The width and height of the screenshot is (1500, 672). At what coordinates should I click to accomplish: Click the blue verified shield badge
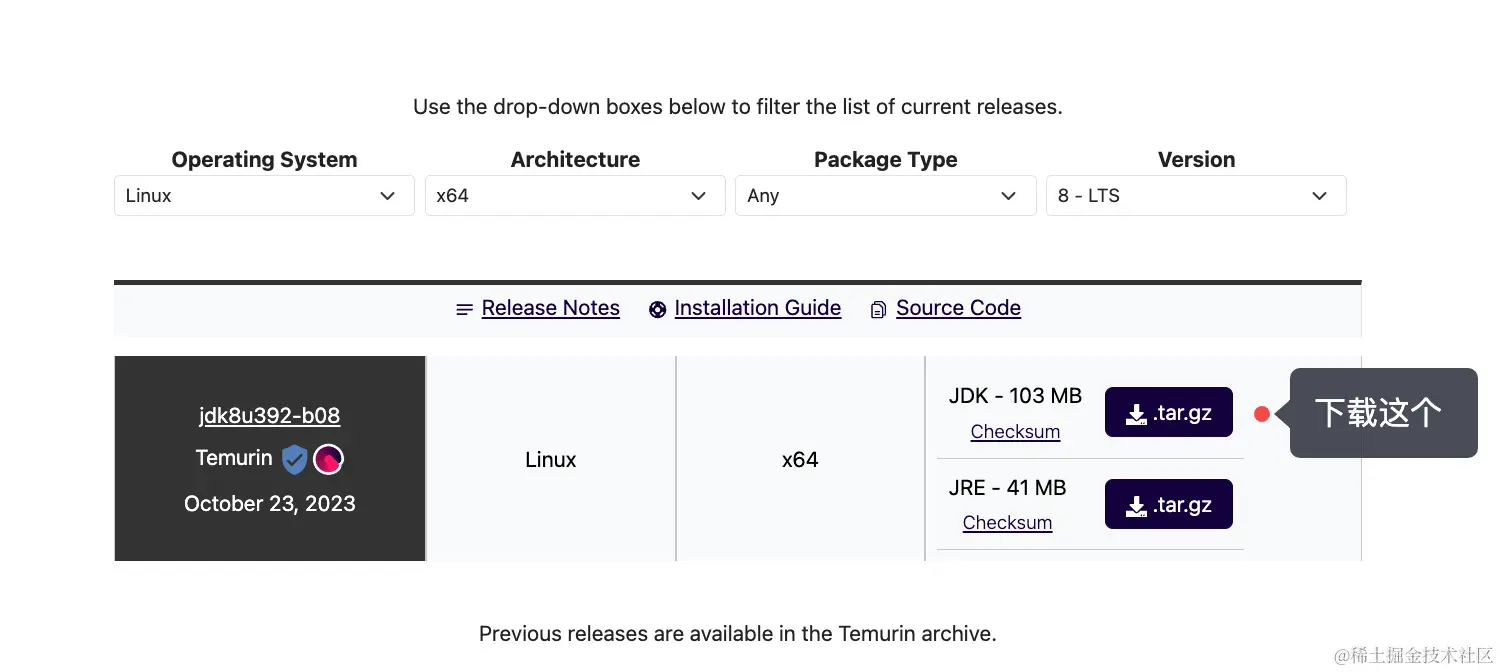[294, 459]
